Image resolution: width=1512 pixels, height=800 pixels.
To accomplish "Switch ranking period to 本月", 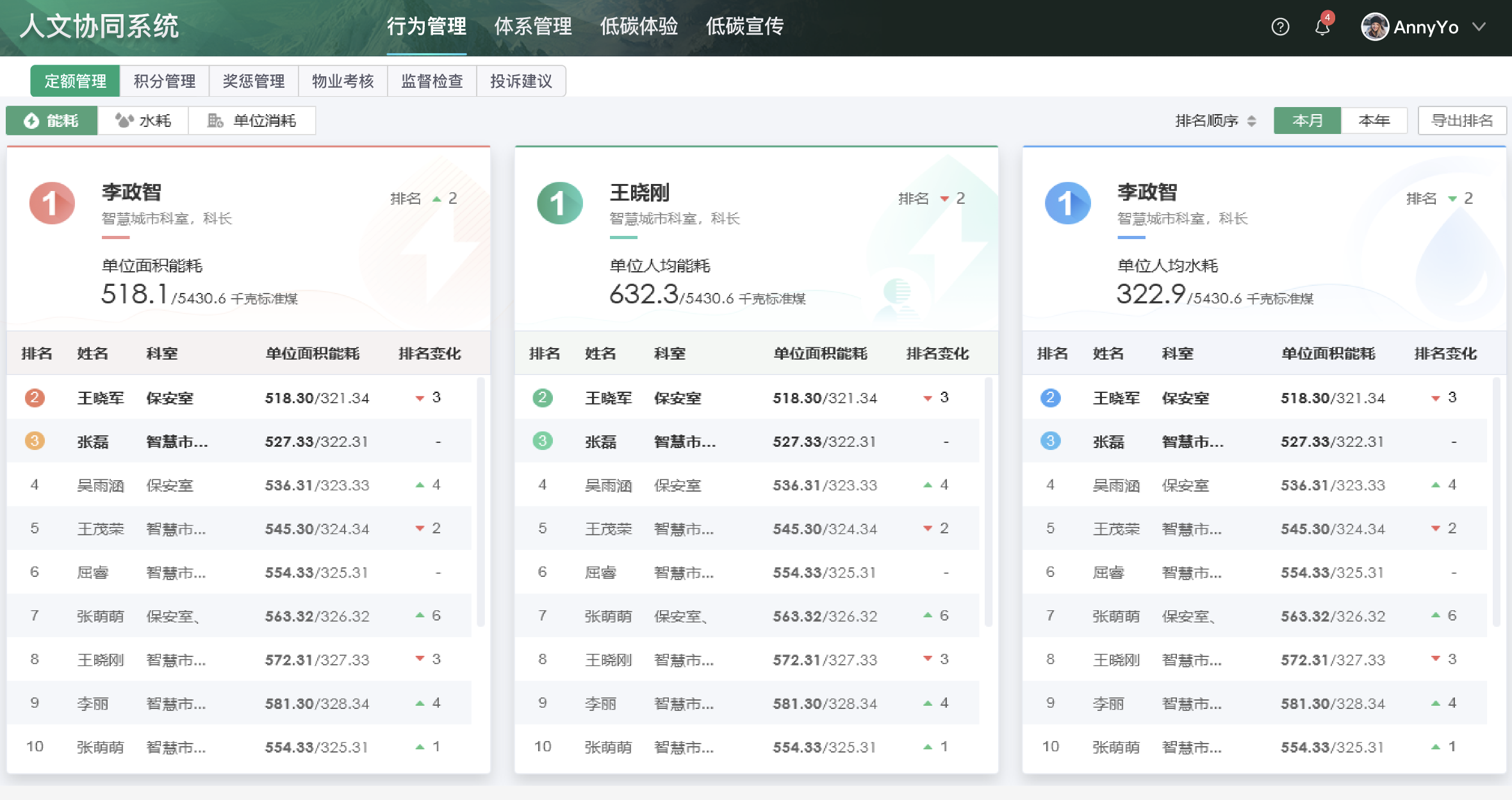I will click(x=1306, y=121).
